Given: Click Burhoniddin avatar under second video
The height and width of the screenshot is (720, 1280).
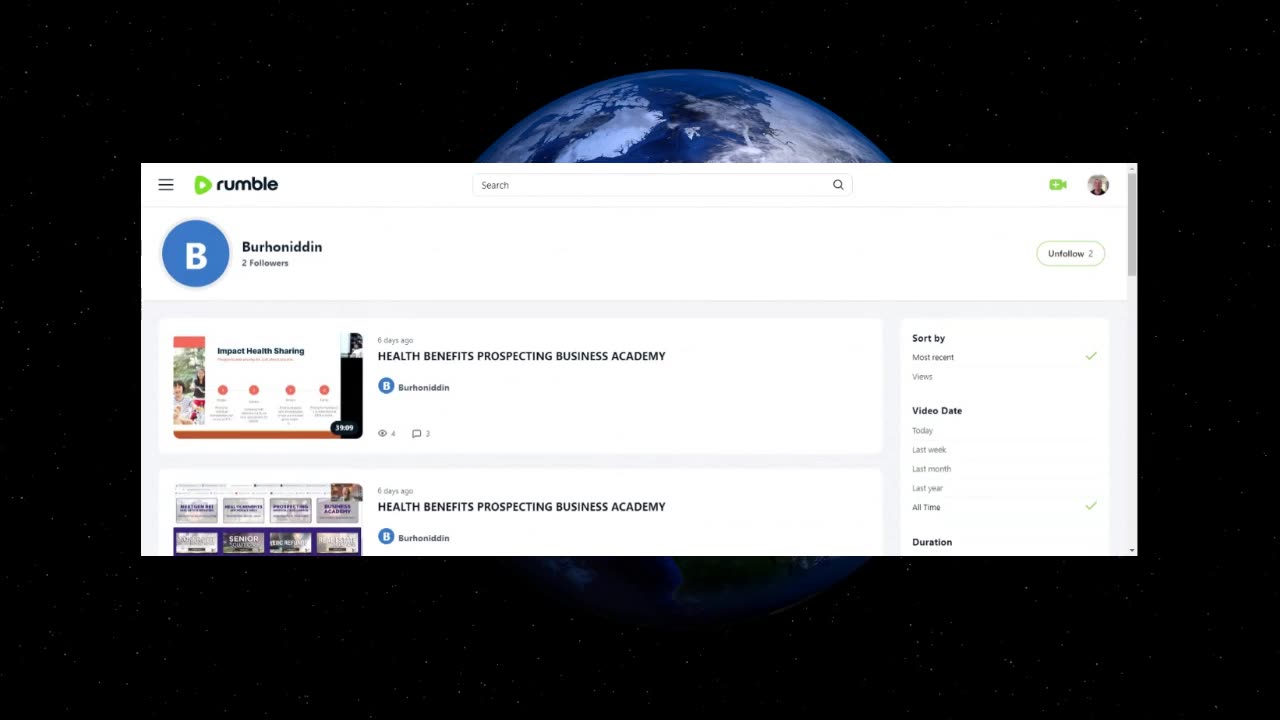Looking at the screenshot, I should (x=386, y=537).
